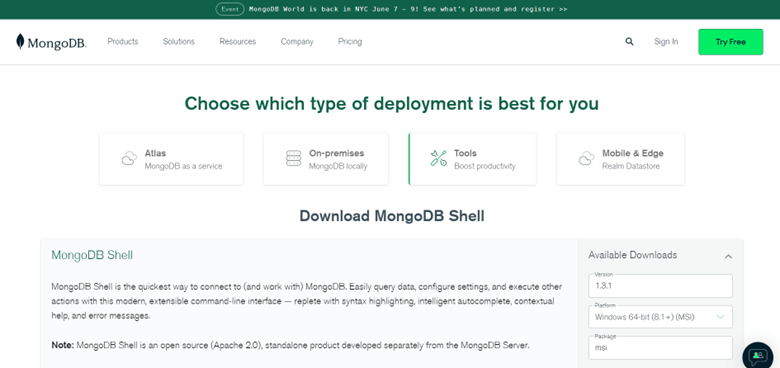
Task: Open the Solutions menu
Action: (179, 42)
